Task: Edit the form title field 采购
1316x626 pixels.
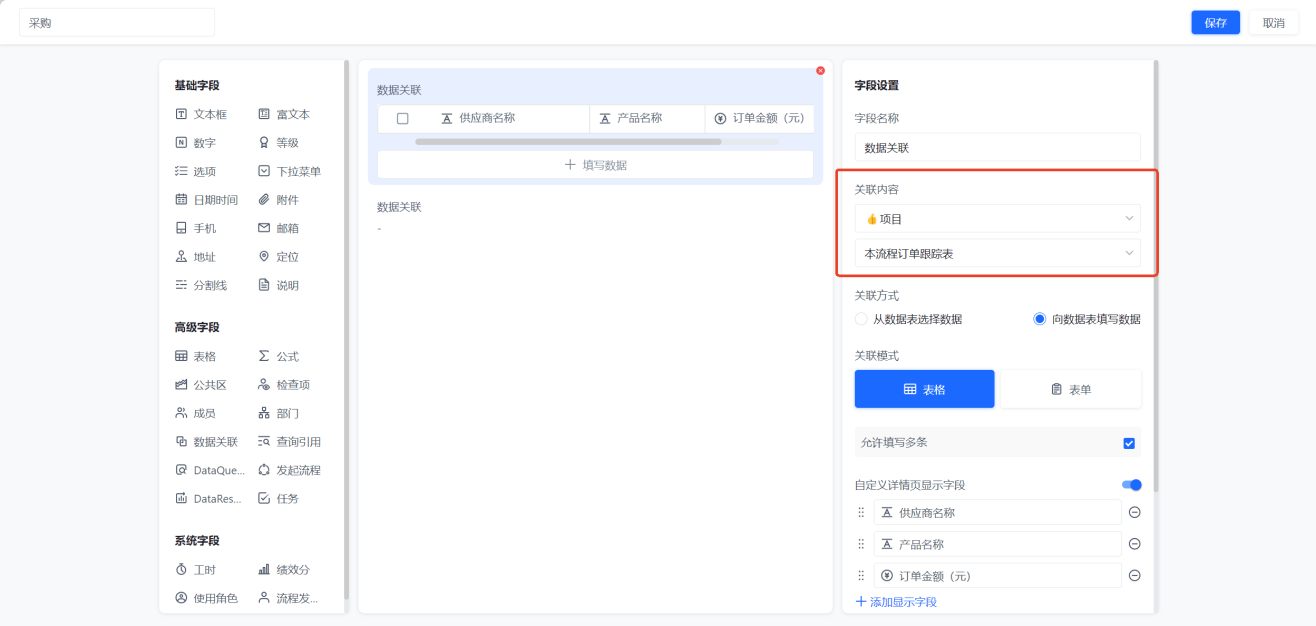Action: pos(117,23)
